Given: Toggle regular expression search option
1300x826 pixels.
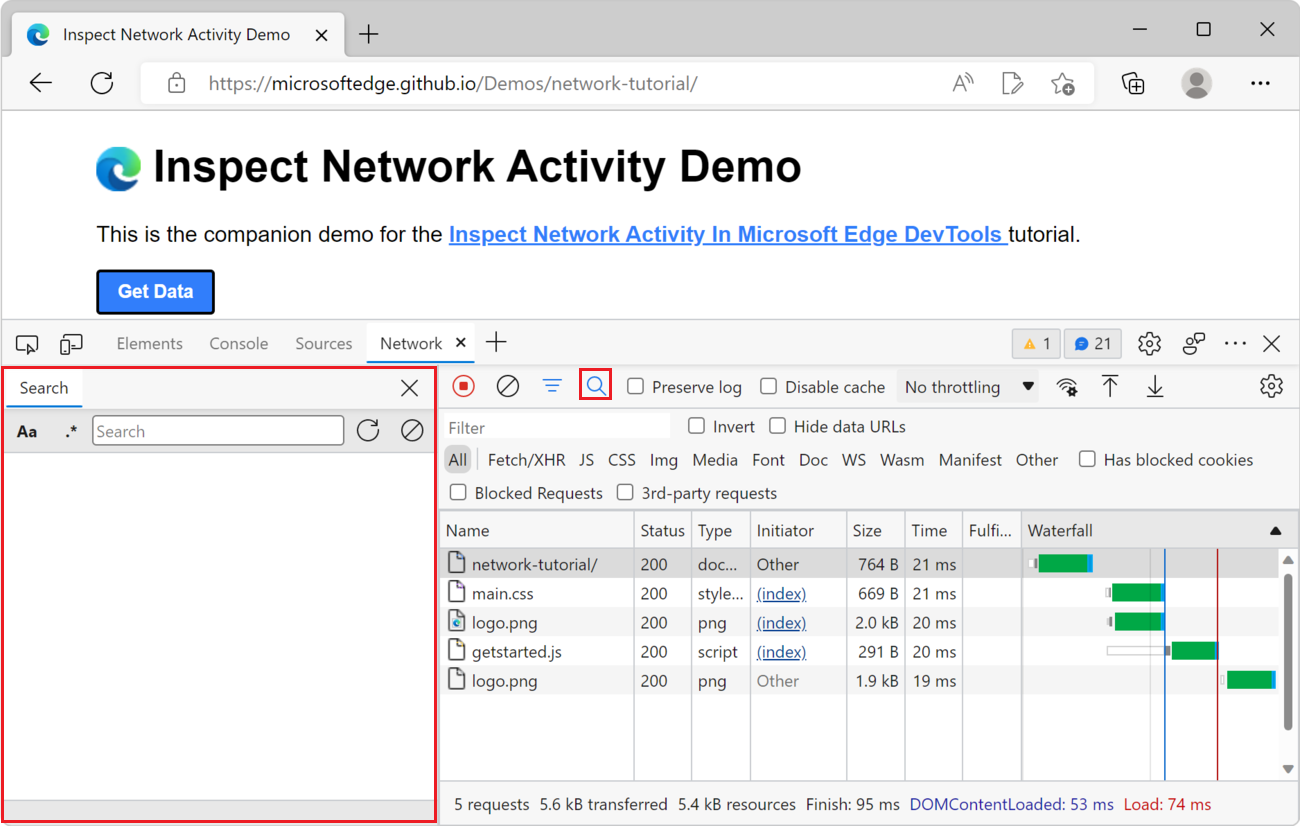Looking at the screenshot, I should point(70,432).
